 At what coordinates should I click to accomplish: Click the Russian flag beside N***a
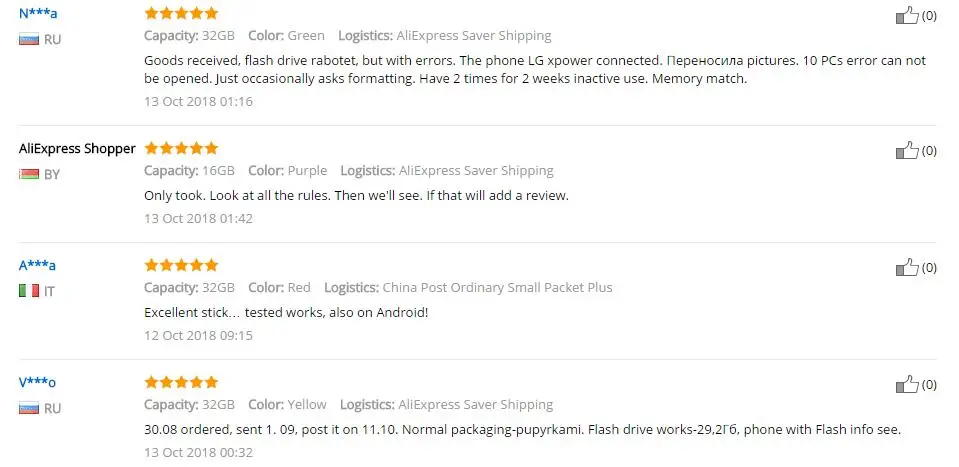coord(29,40)
